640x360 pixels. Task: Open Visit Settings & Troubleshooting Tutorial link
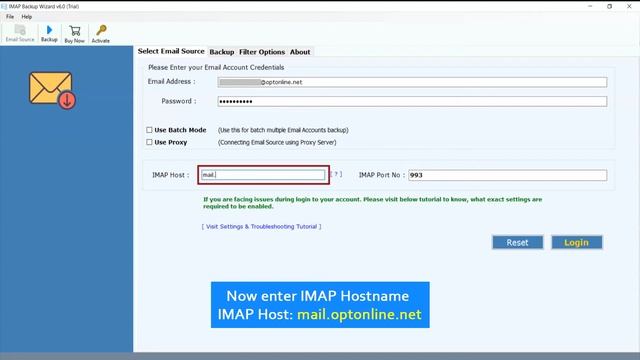pyautogui.click(x=261, y=227)
